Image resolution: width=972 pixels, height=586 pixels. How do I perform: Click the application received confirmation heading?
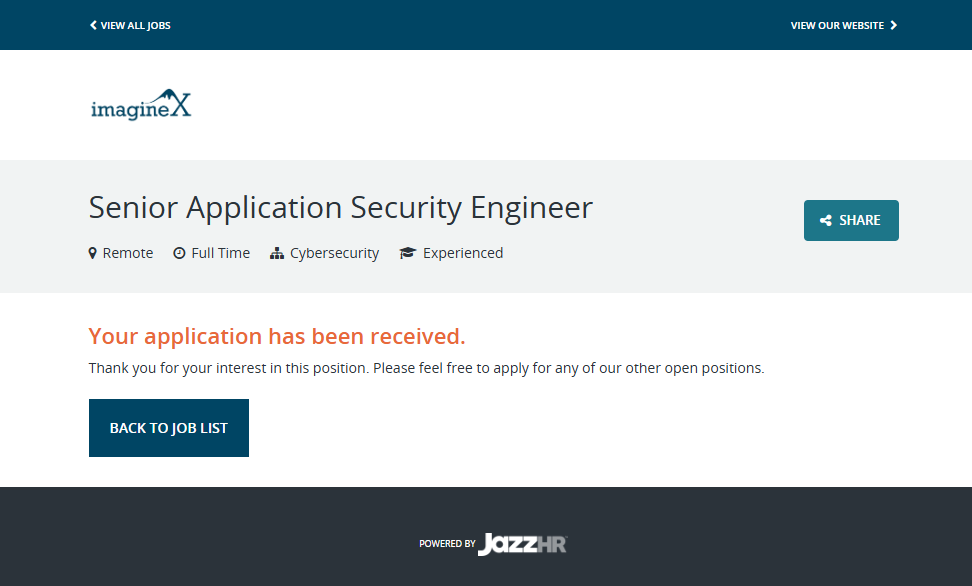coord(277,336)
